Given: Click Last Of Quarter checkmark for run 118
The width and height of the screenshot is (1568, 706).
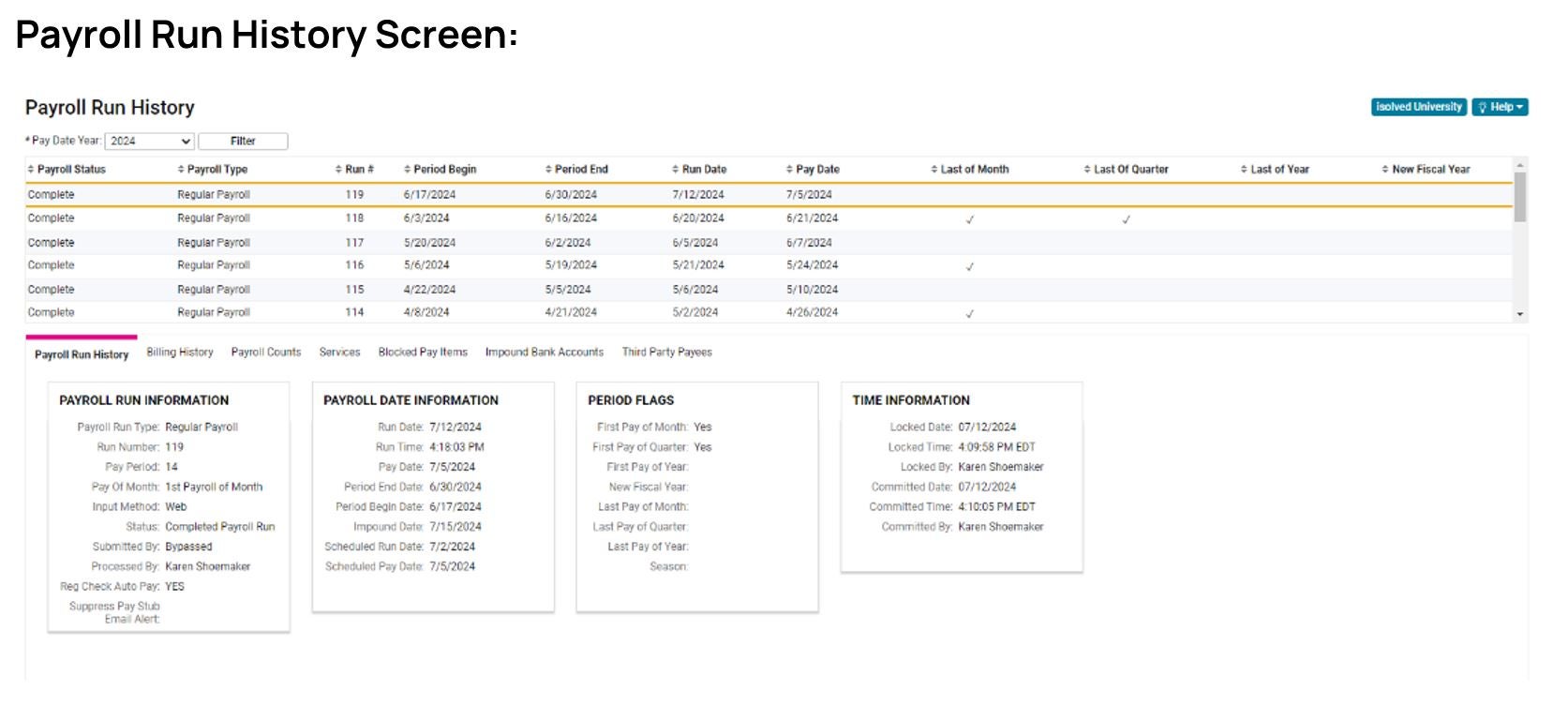Looking at the screenshot, I should point(1127,219).
